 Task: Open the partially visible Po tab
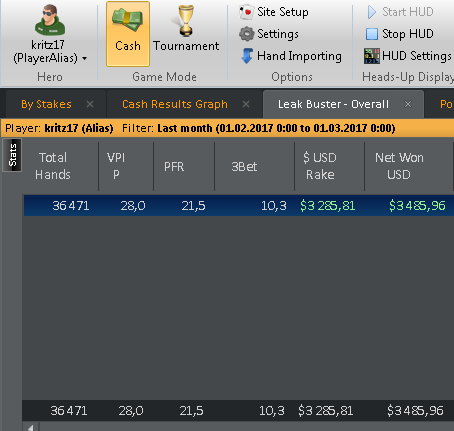point(446,104)
